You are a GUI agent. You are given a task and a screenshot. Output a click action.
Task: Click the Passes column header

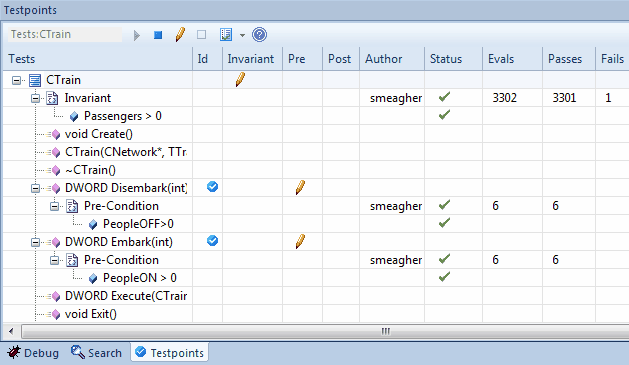point(569,59)
